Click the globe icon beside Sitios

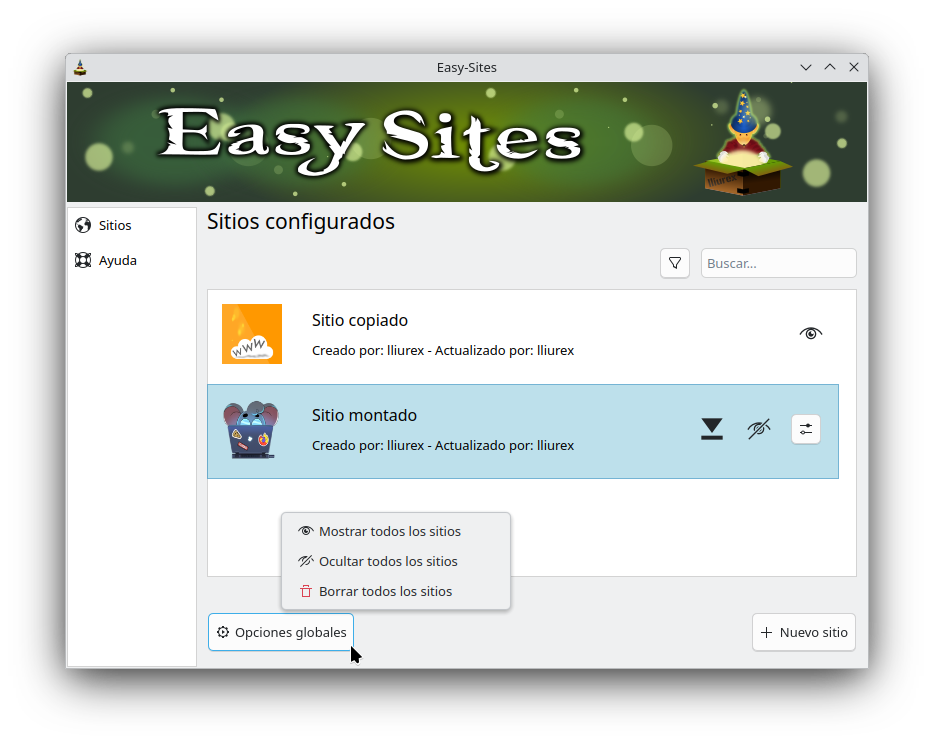(x=83, y=226)
